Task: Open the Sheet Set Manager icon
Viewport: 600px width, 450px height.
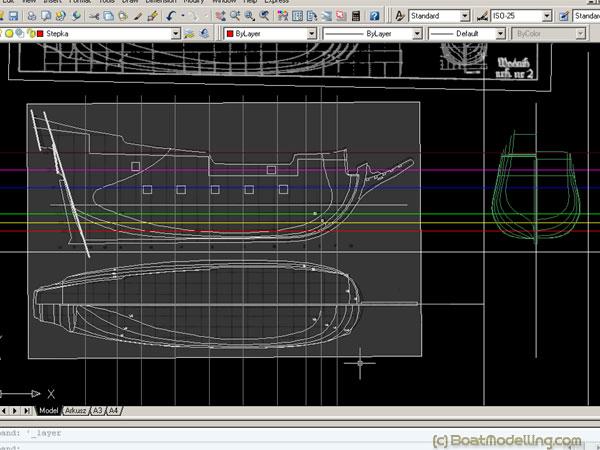Action: [326, 16]
